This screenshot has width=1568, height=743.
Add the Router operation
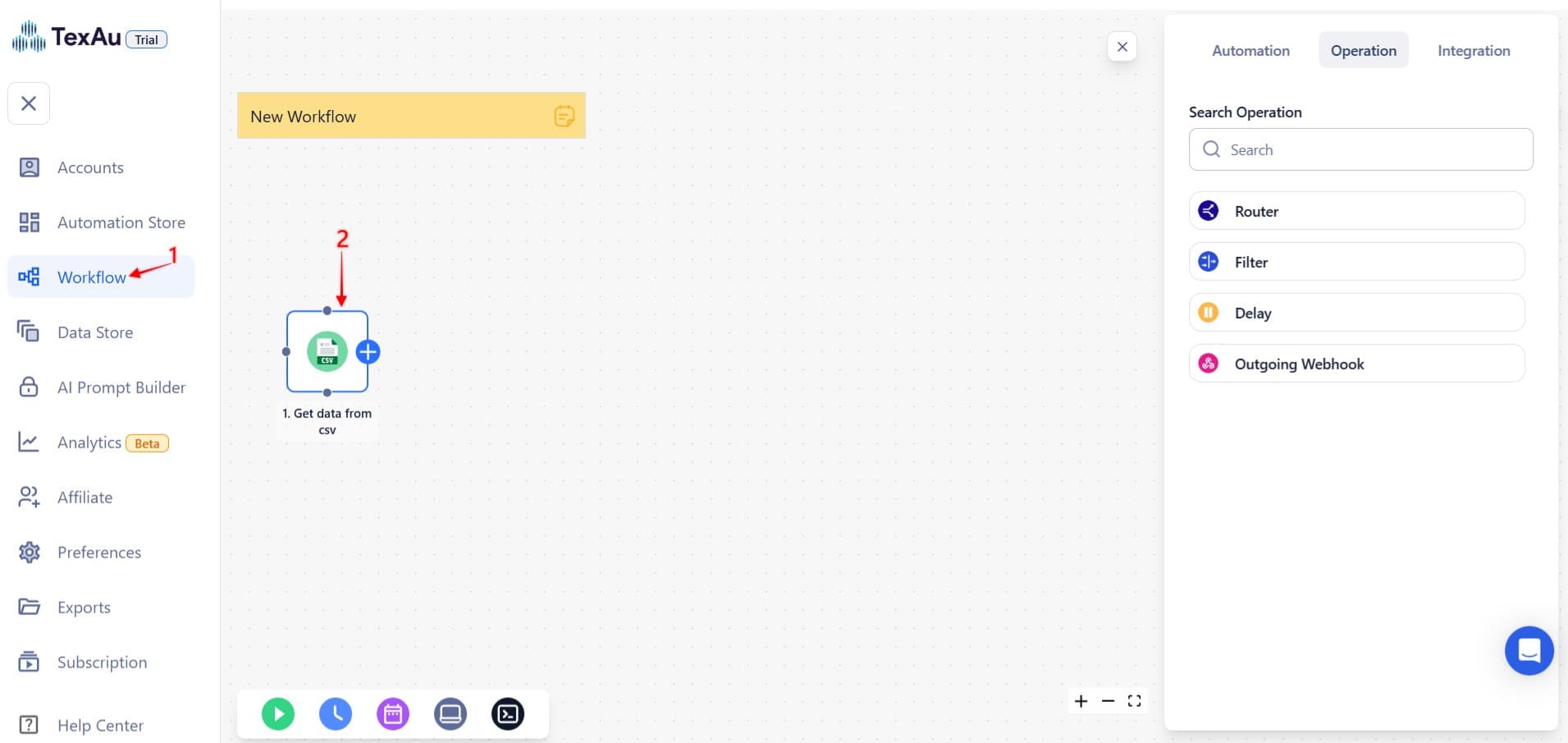coord(1356,211)
